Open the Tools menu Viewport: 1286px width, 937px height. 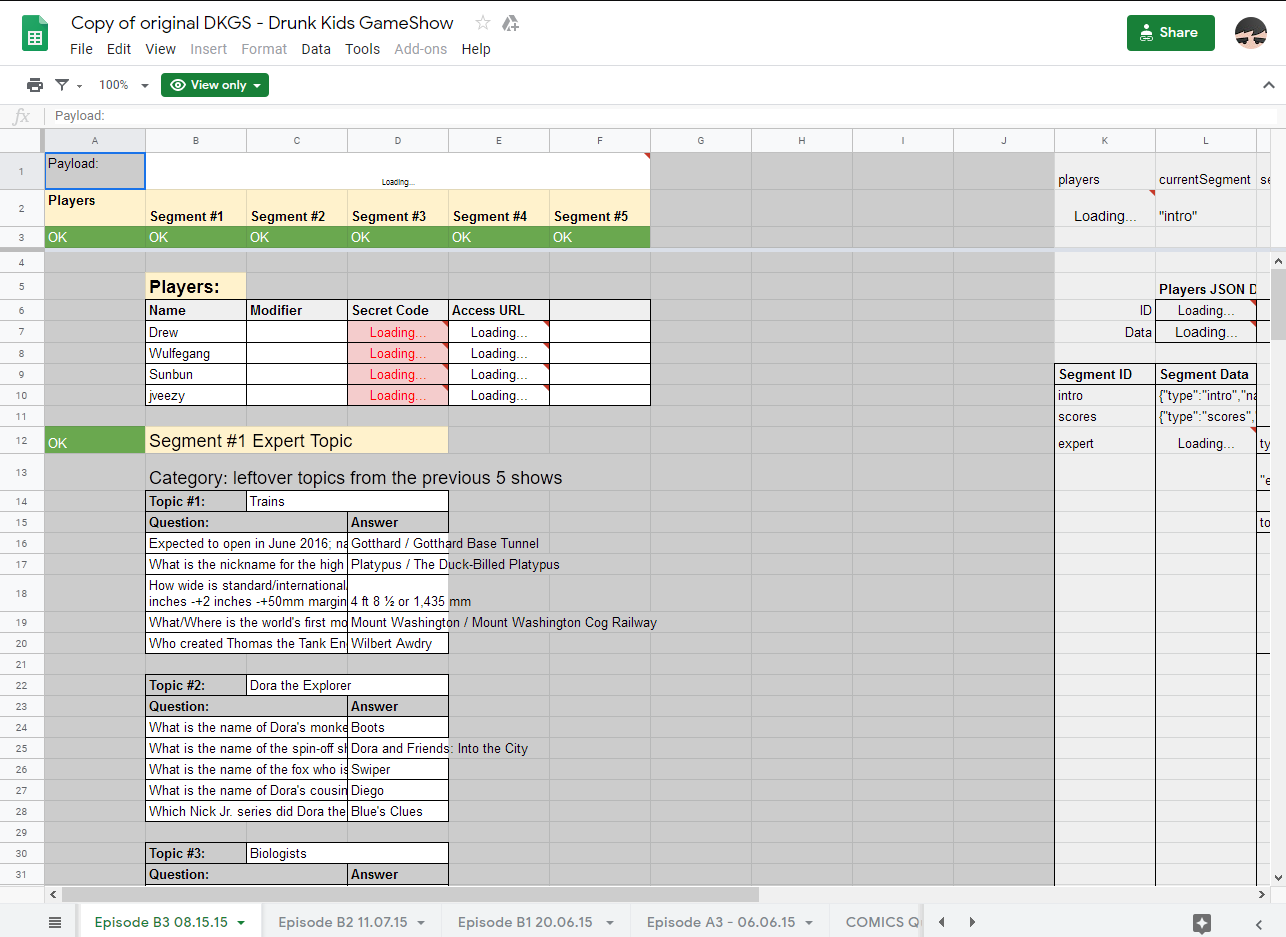tap(363, 49)
